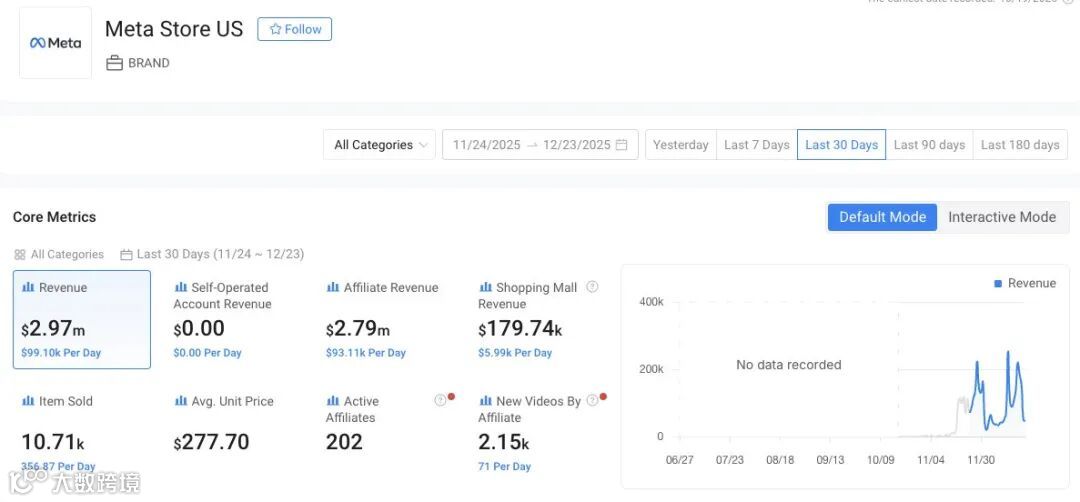Click bar chart icon for Item Sold
This screenshot has height=502, width=1080.
(28, 401)
